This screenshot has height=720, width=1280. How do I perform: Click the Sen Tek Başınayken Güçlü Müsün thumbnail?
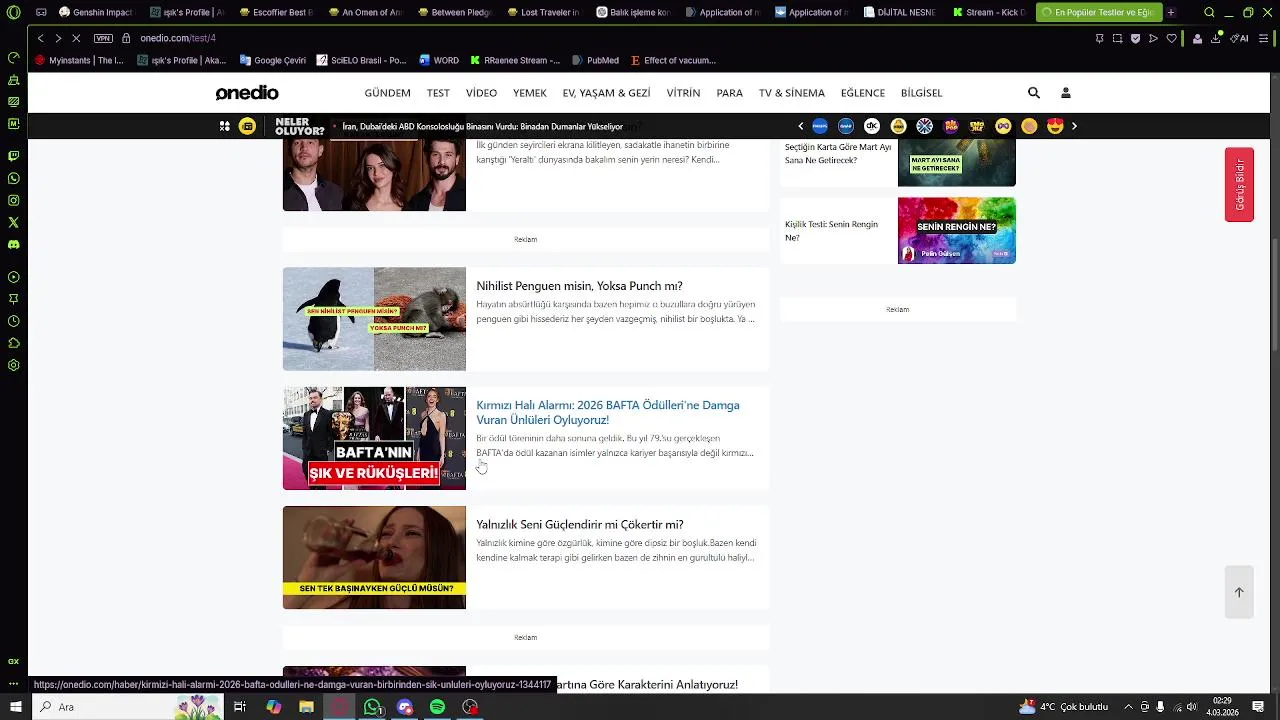point(374,557)
